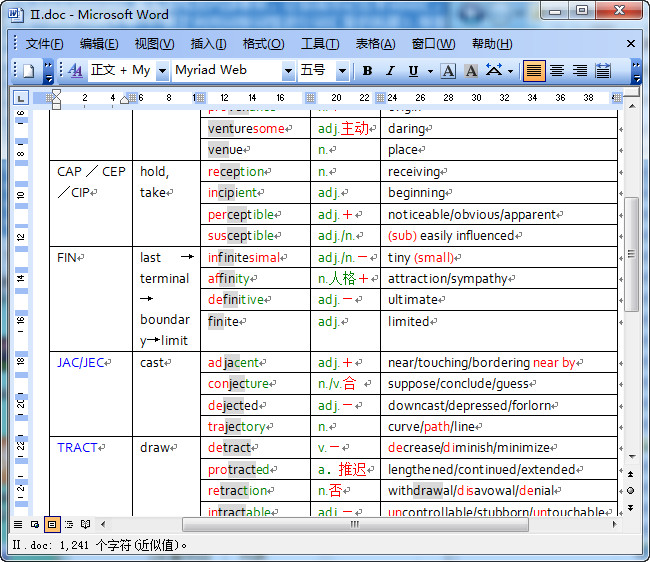Open the Styles and Formatting pane icon
This screenshot has width=650, height=562.
point(76,71)
